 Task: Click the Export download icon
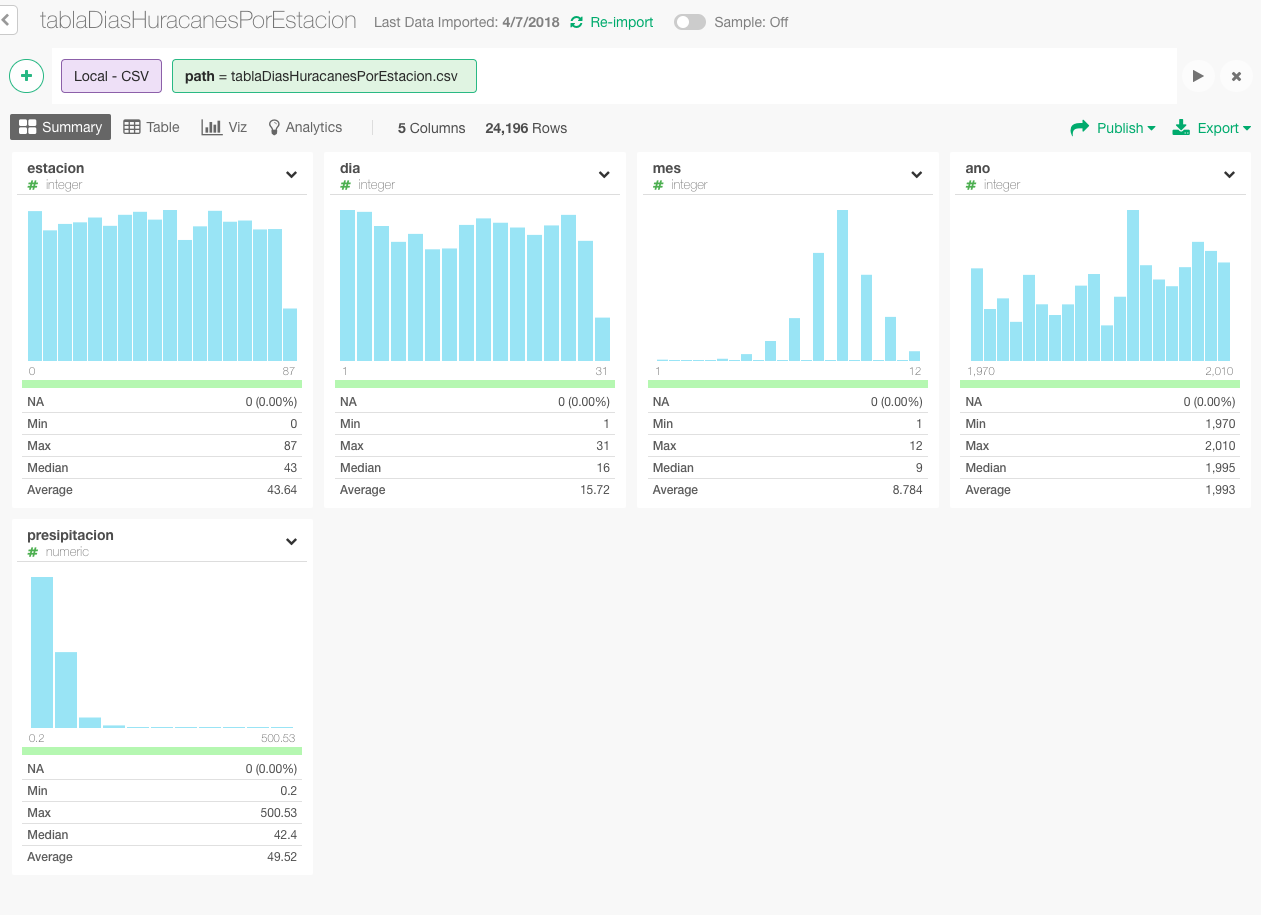click(x=1181, y=127)
